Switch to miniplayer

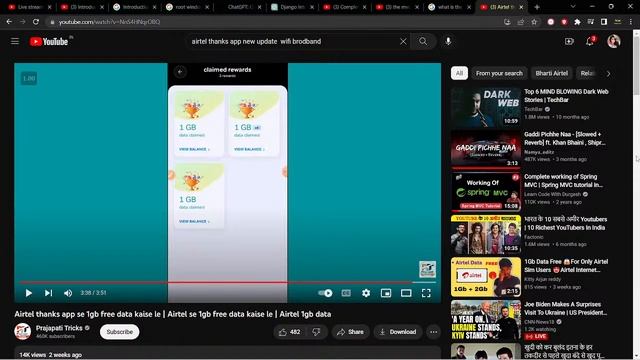[x=386, y=293]
